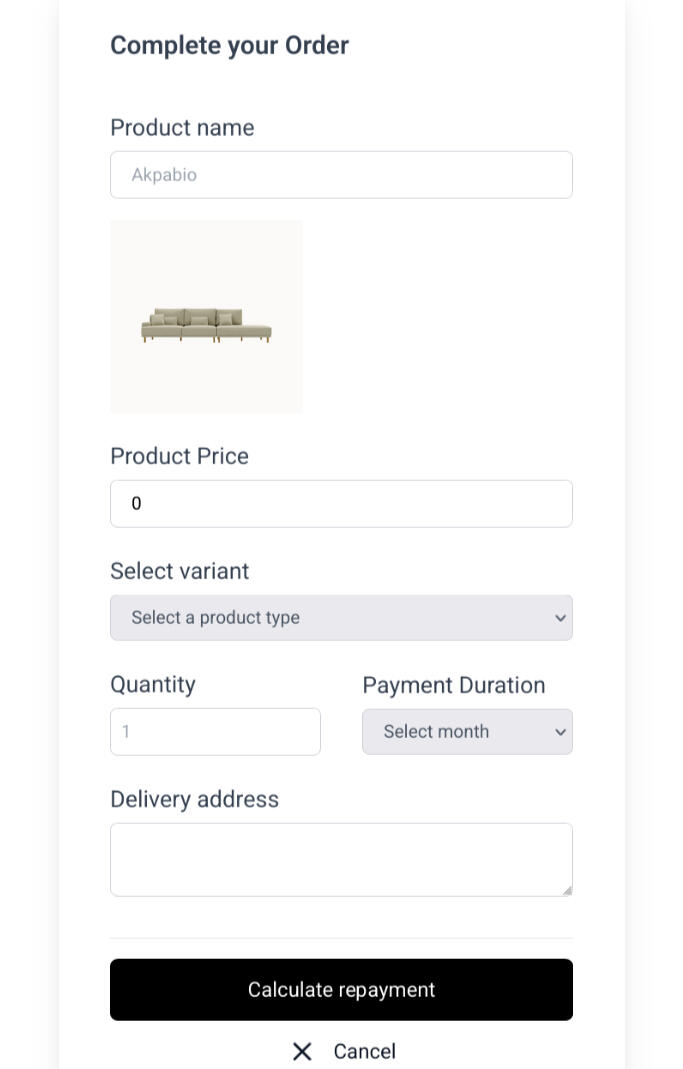Open the Payment Duration month dropdown
Screen dimensions: 683x1069
(x=466, y=732)
